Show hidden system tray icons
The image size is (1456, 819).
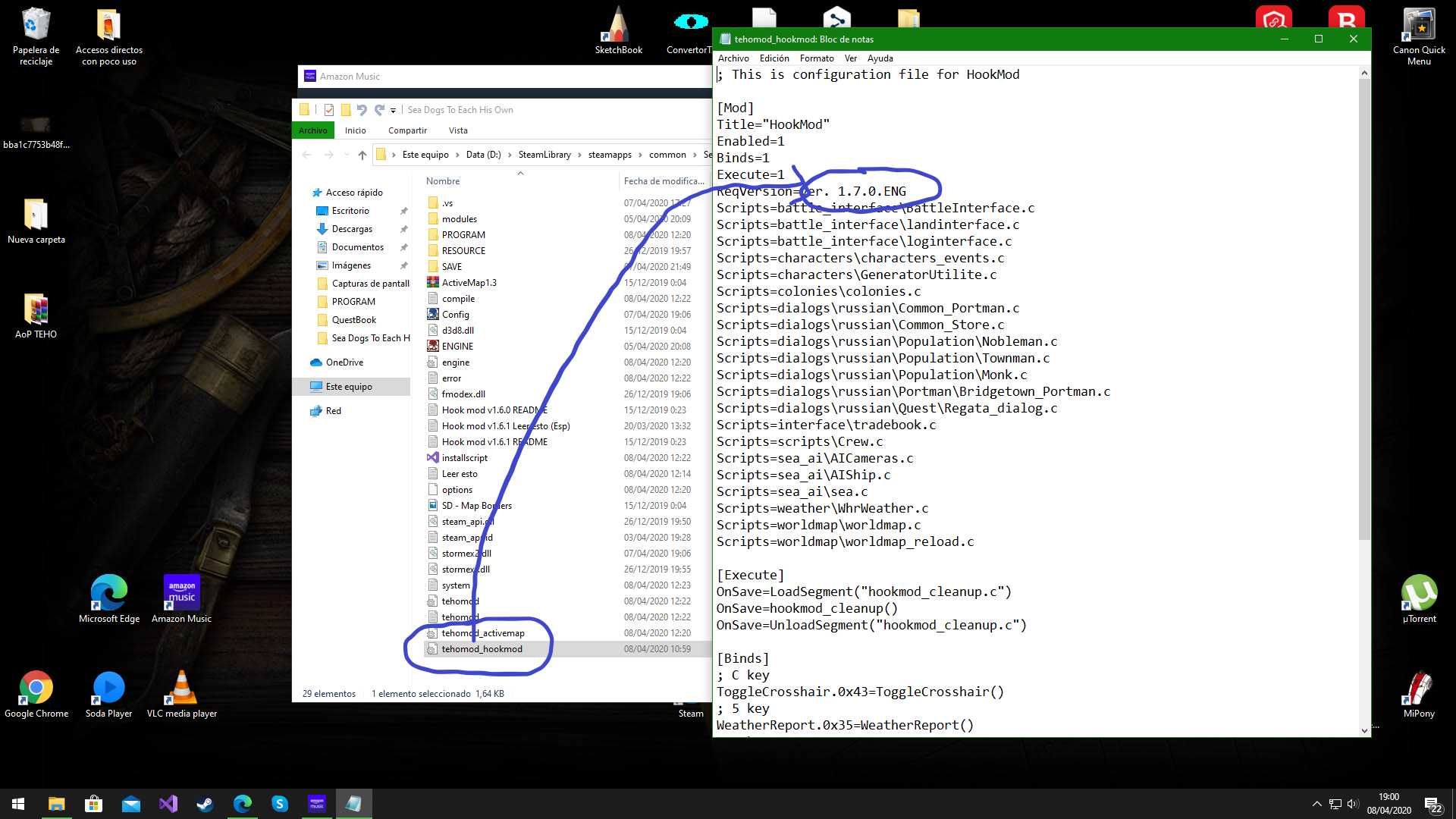click(x=1316, y=804)
